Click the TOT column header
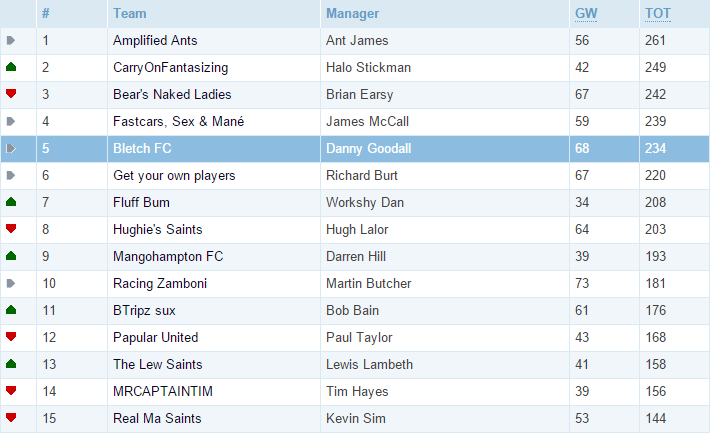 (x=657, y=14)
